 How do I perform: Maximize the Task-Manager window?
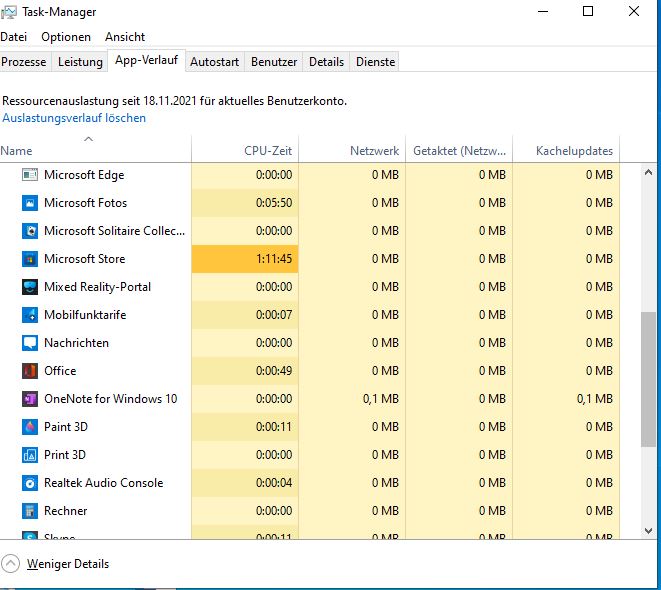(x=588, y=12)
